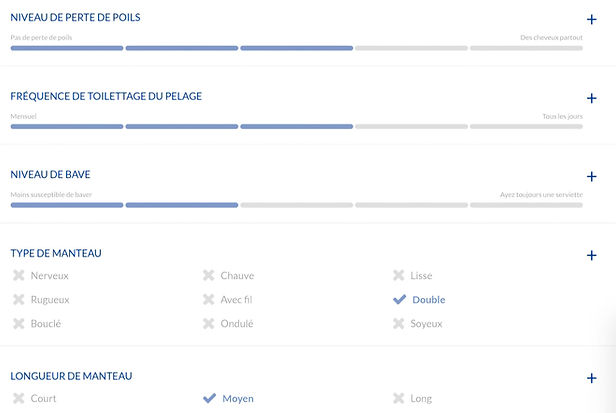Select the Court coat length option

tap(43, 399)
